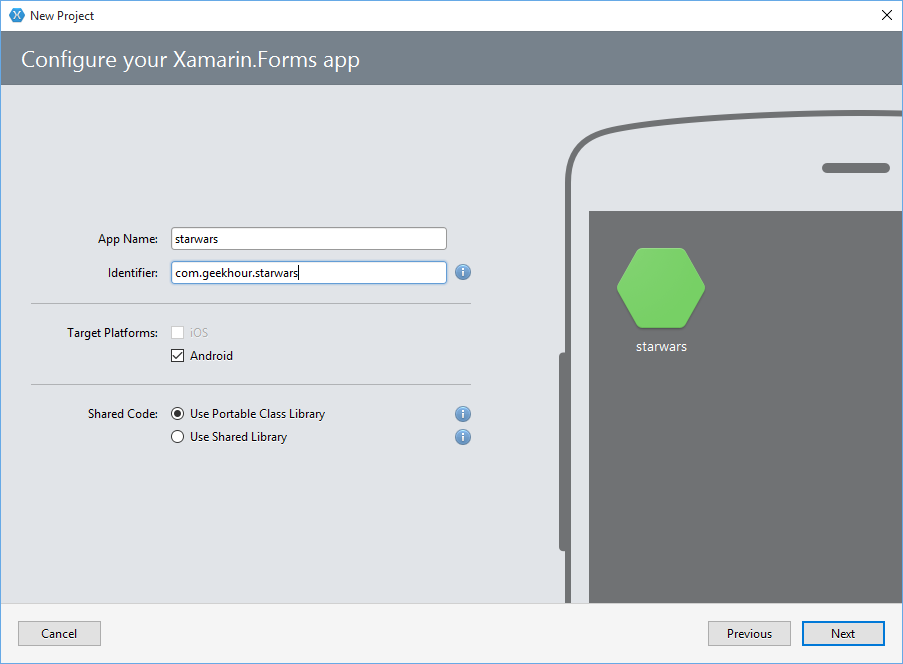
Task: Click the green hexagon app icon preview
Action: 661,287
